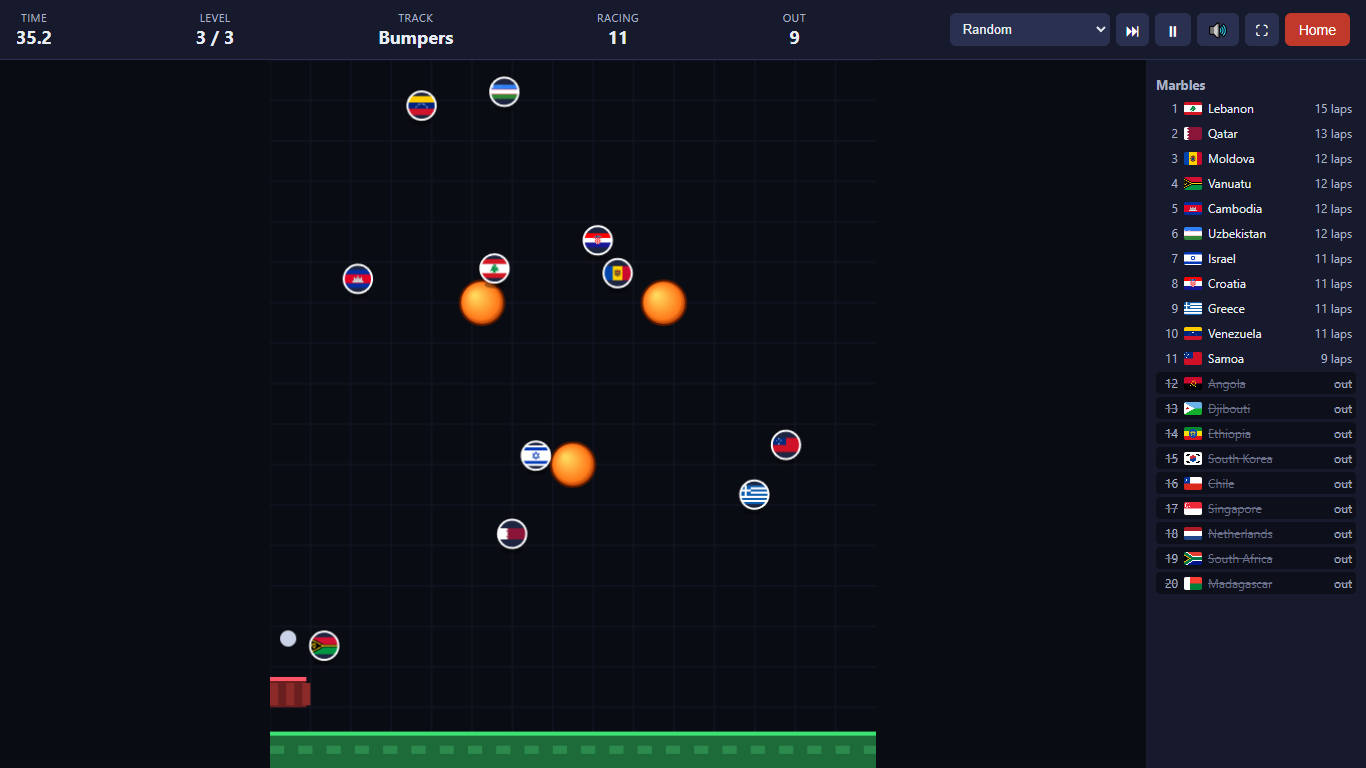Click the Cambodia marble on the track
The image size is (1366, 768).
coord(358,279)
